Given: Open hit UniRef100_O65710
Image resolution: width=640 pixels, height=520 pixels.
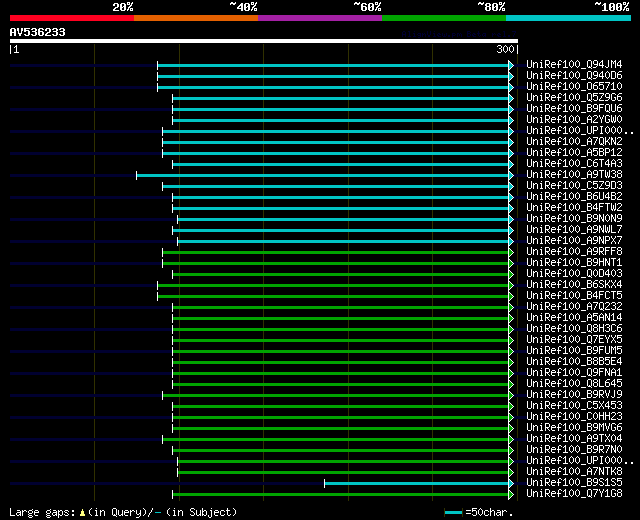Looking at the screenshot, I should tap(574, 87).
